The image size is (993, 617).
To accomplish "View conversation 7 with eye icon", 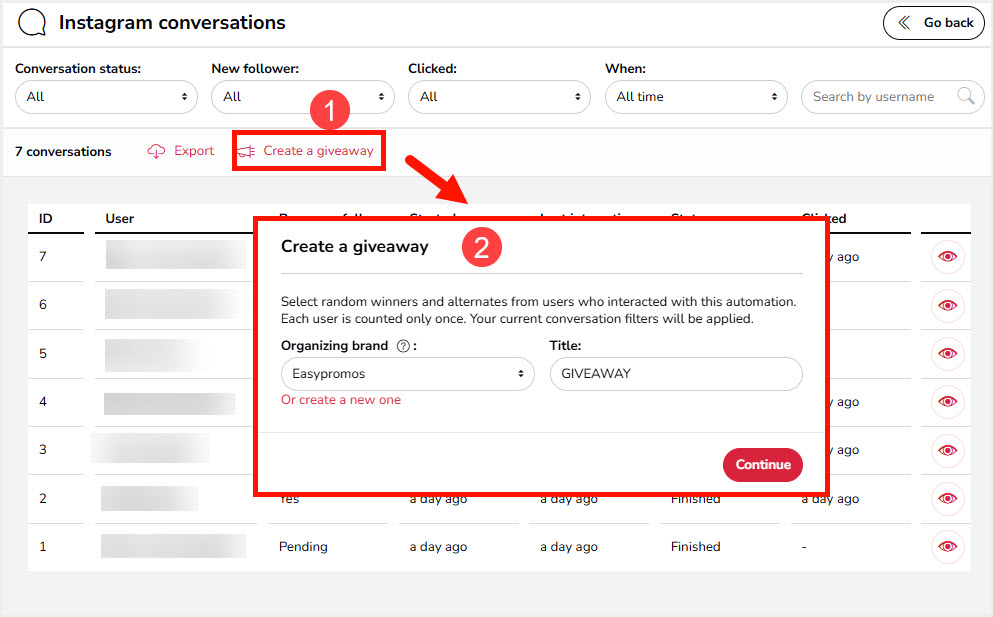I will coord(947,257).
